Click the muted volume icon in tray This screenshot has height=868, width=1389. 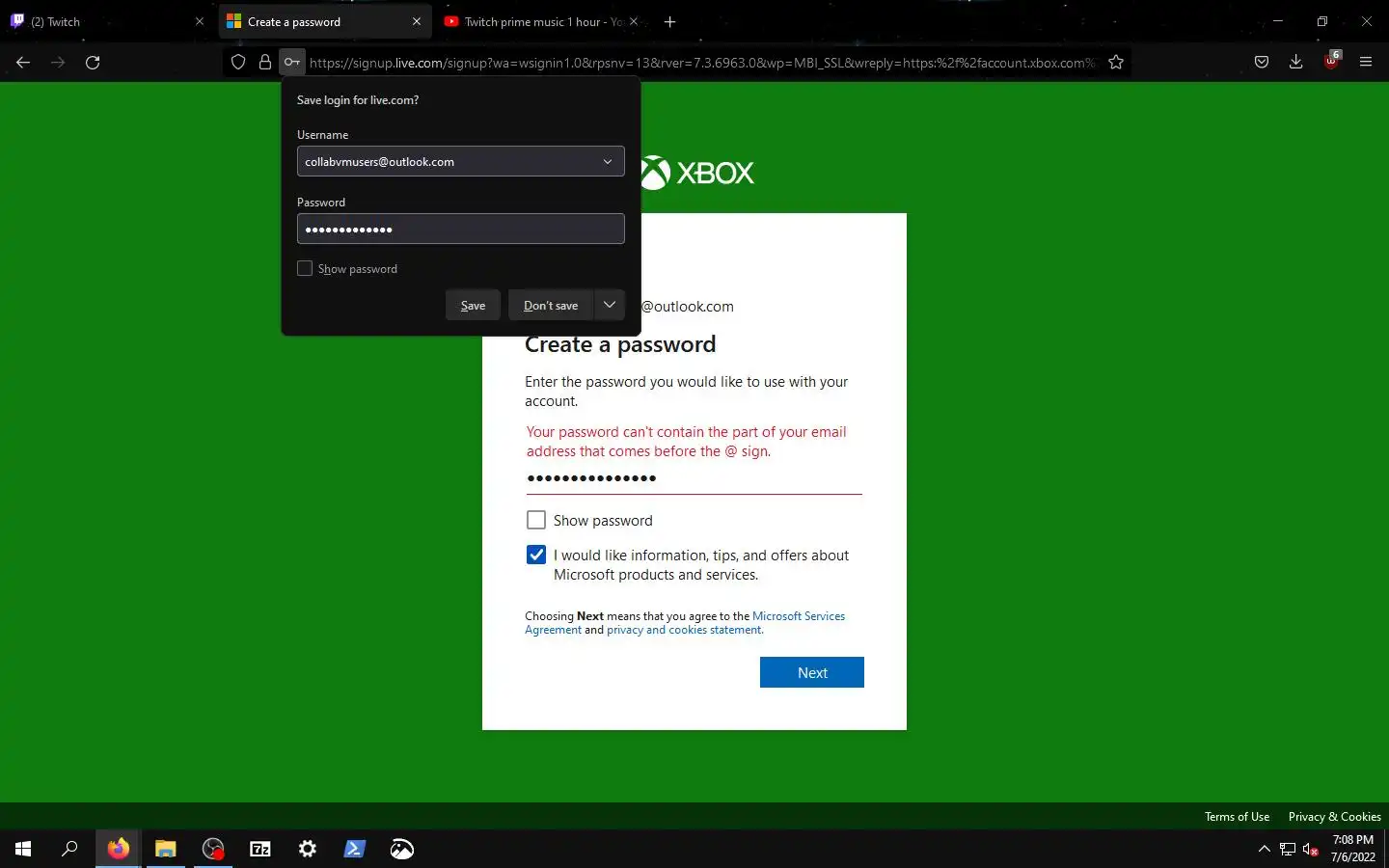[1311, 849]
